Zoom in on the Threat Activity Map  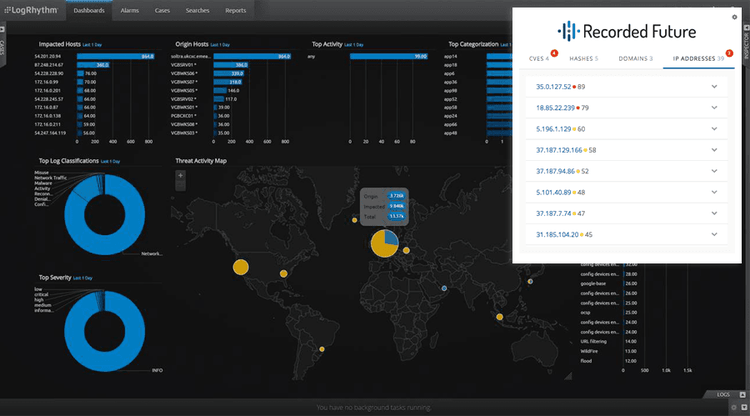click(x=180, y=176)
